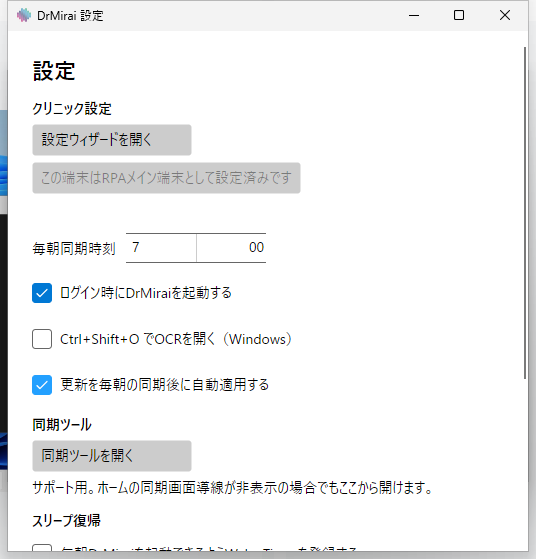Click the vertical scrollbar of settings window
Viewport: 536px width, 559px height.
tap(525, 213)
